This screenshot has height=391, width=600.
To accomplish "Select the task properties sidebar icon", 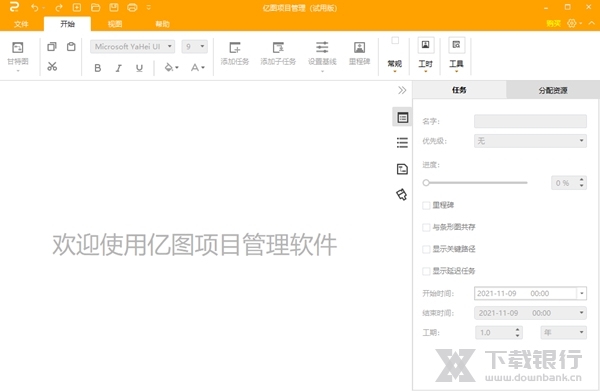I will pos(402,117).
